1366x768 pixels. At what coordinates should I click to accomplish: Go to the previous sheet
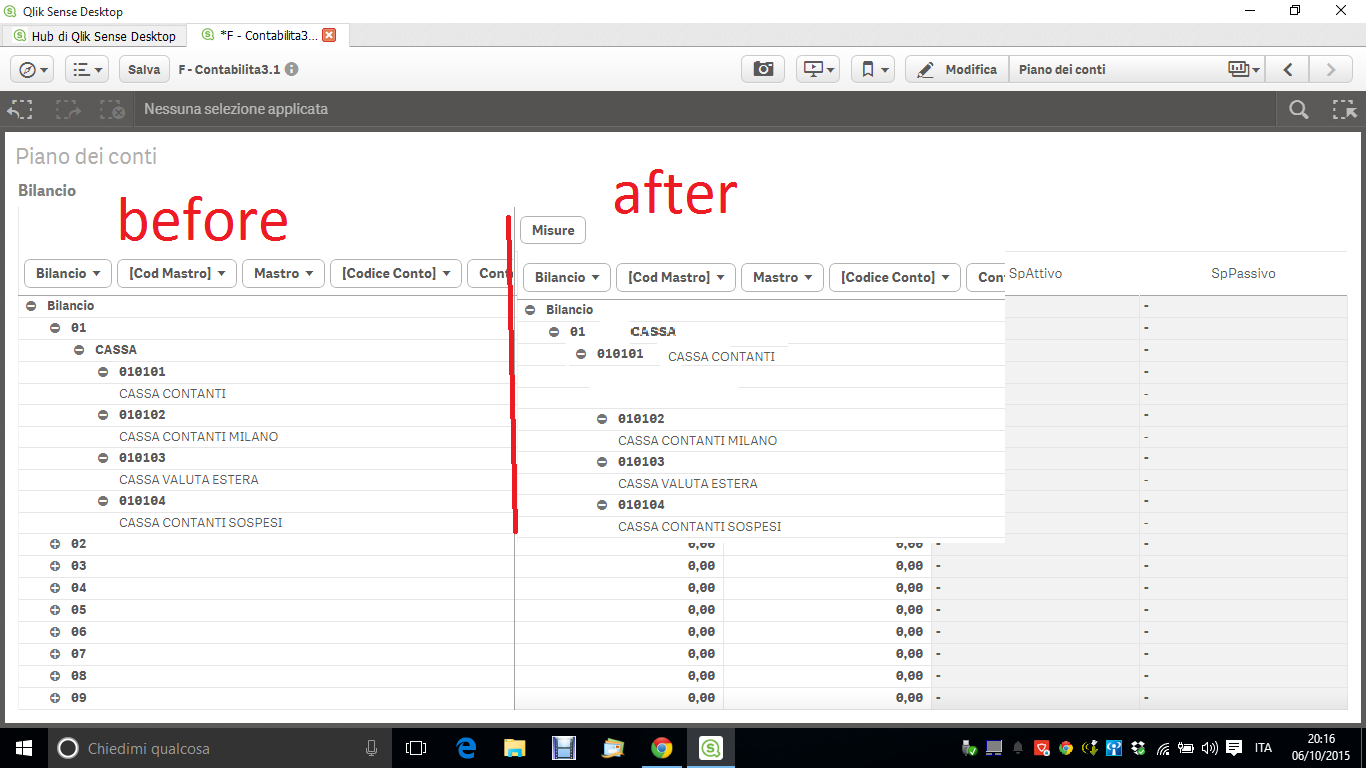coord(1288,69)
